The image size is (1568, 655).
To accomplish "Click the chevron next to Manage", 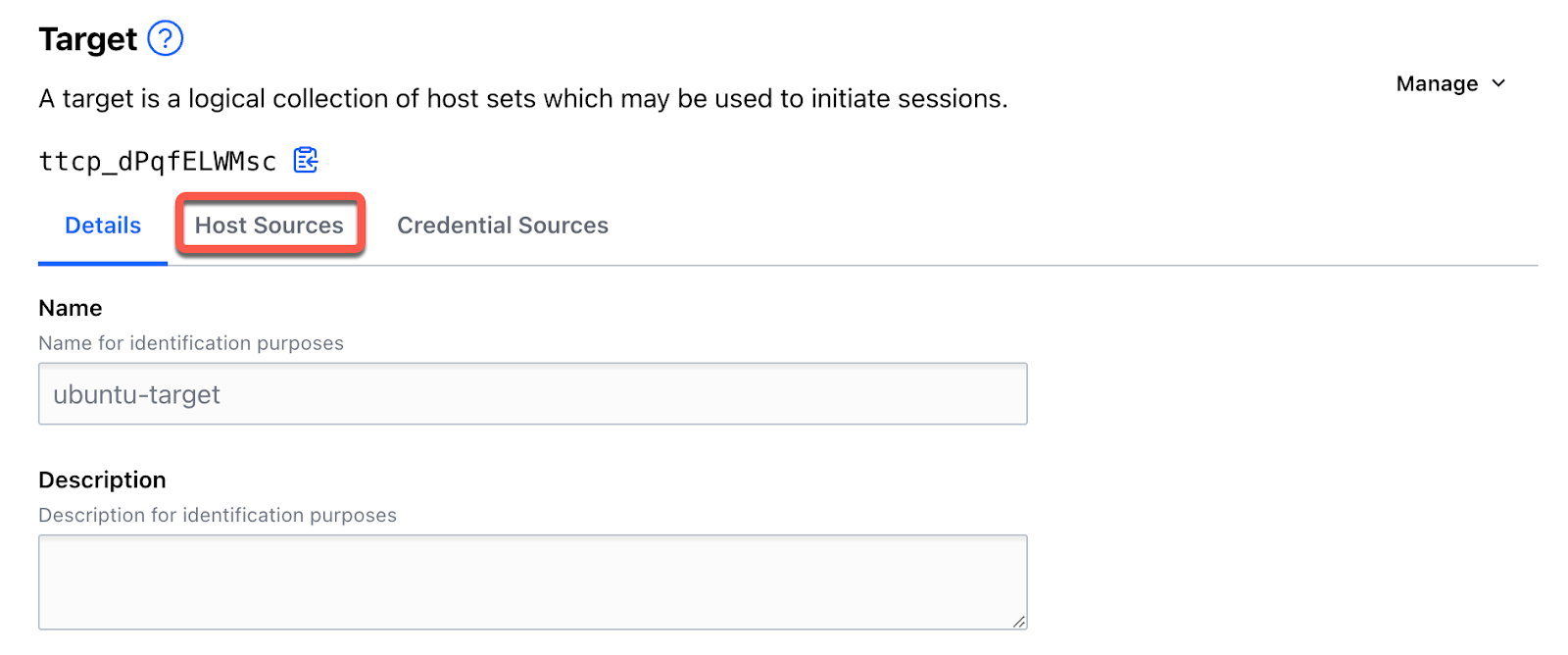I will click(1497, 83).
